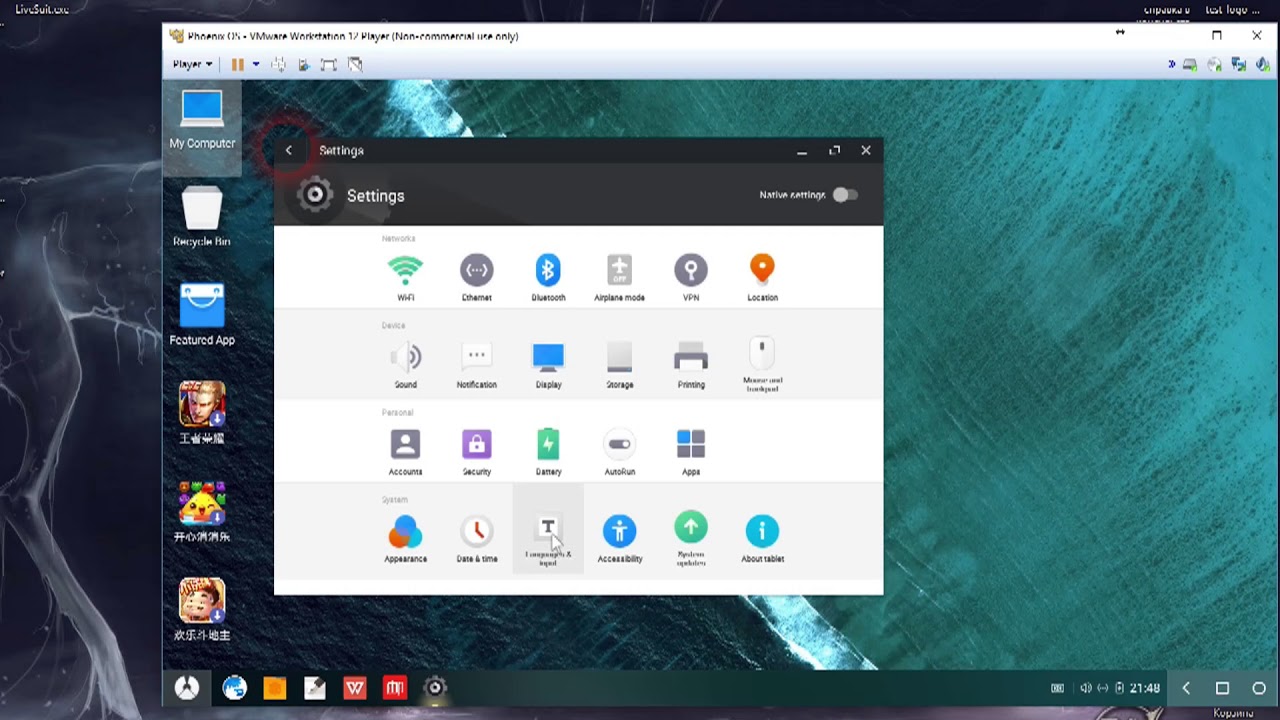This screenshot has width=1280, height=720.
Task: Open Accessibility settings
Action: pyautogui.click(x=619, y=526)
